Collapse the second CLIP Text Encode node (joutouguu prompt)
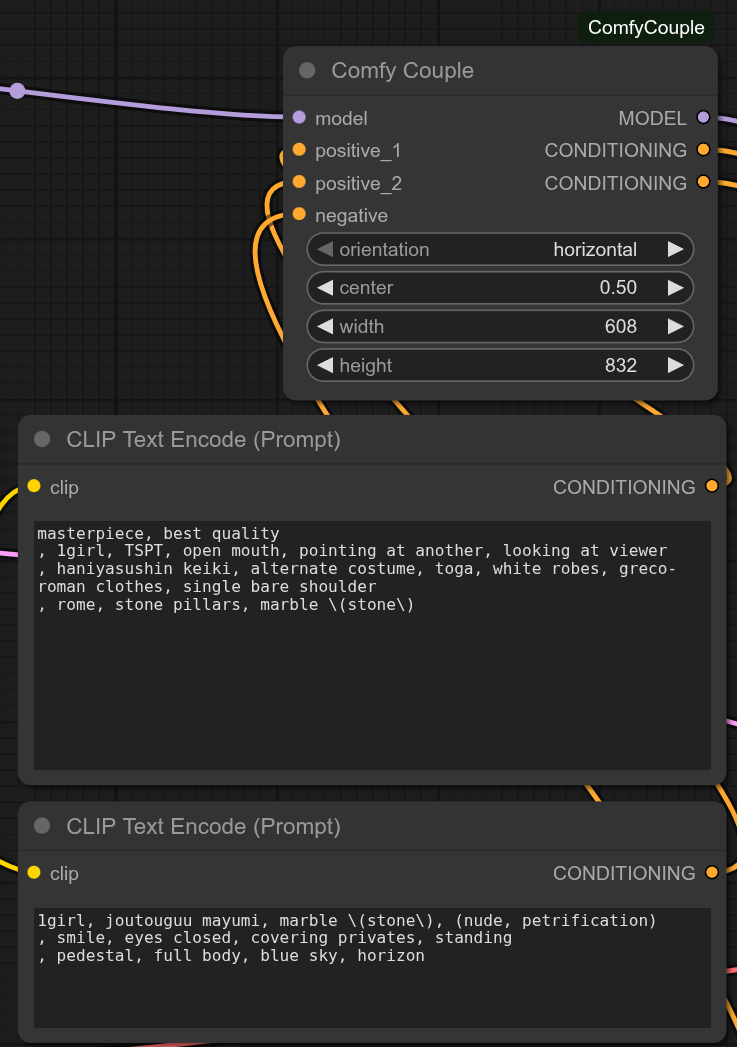Viewport: 737px width, 1047px height. click(42, 825)
